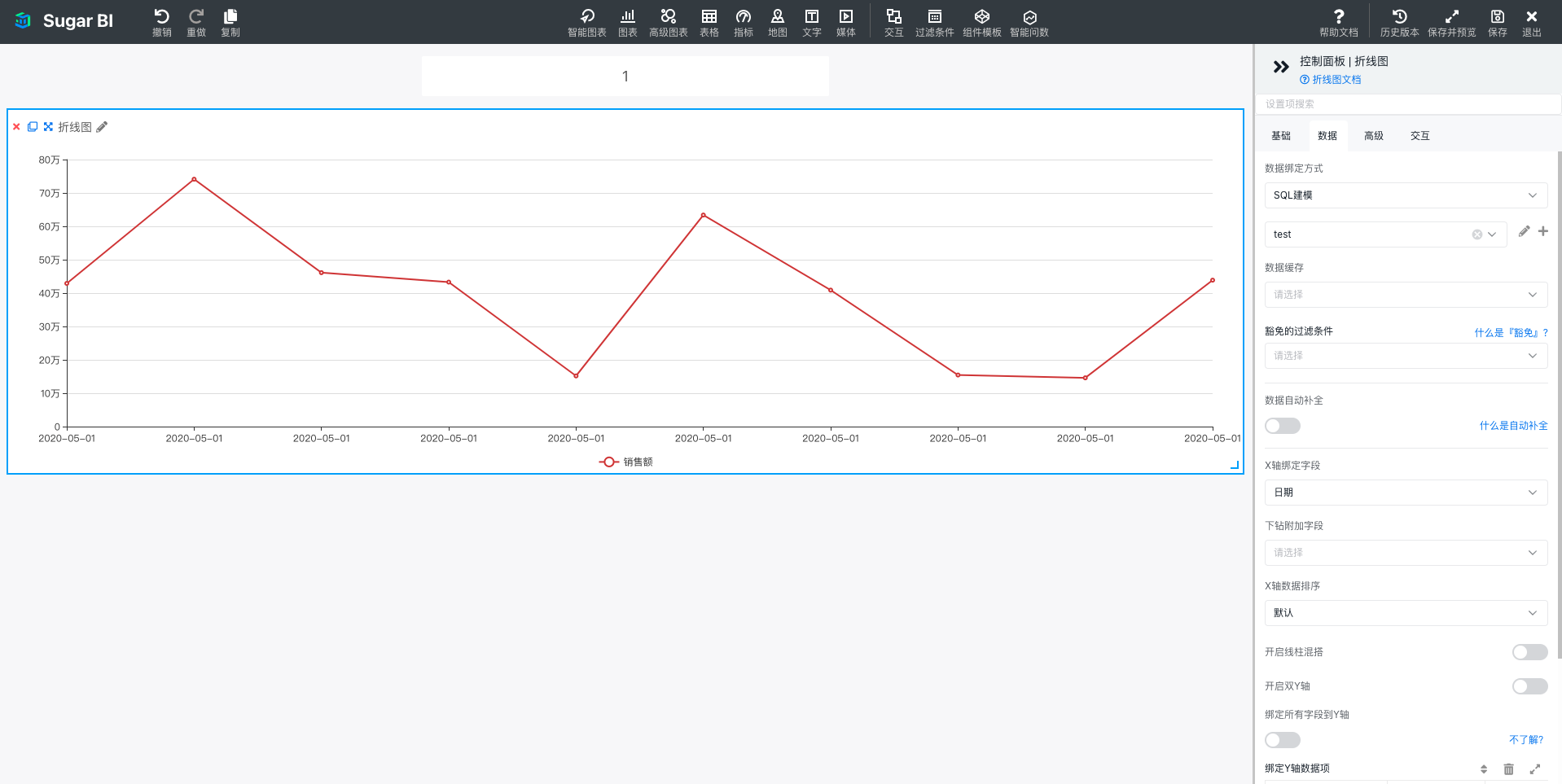Insert an Indicator (指标) component
Viewport: 1562px width, 784px height.
(744, 16)
